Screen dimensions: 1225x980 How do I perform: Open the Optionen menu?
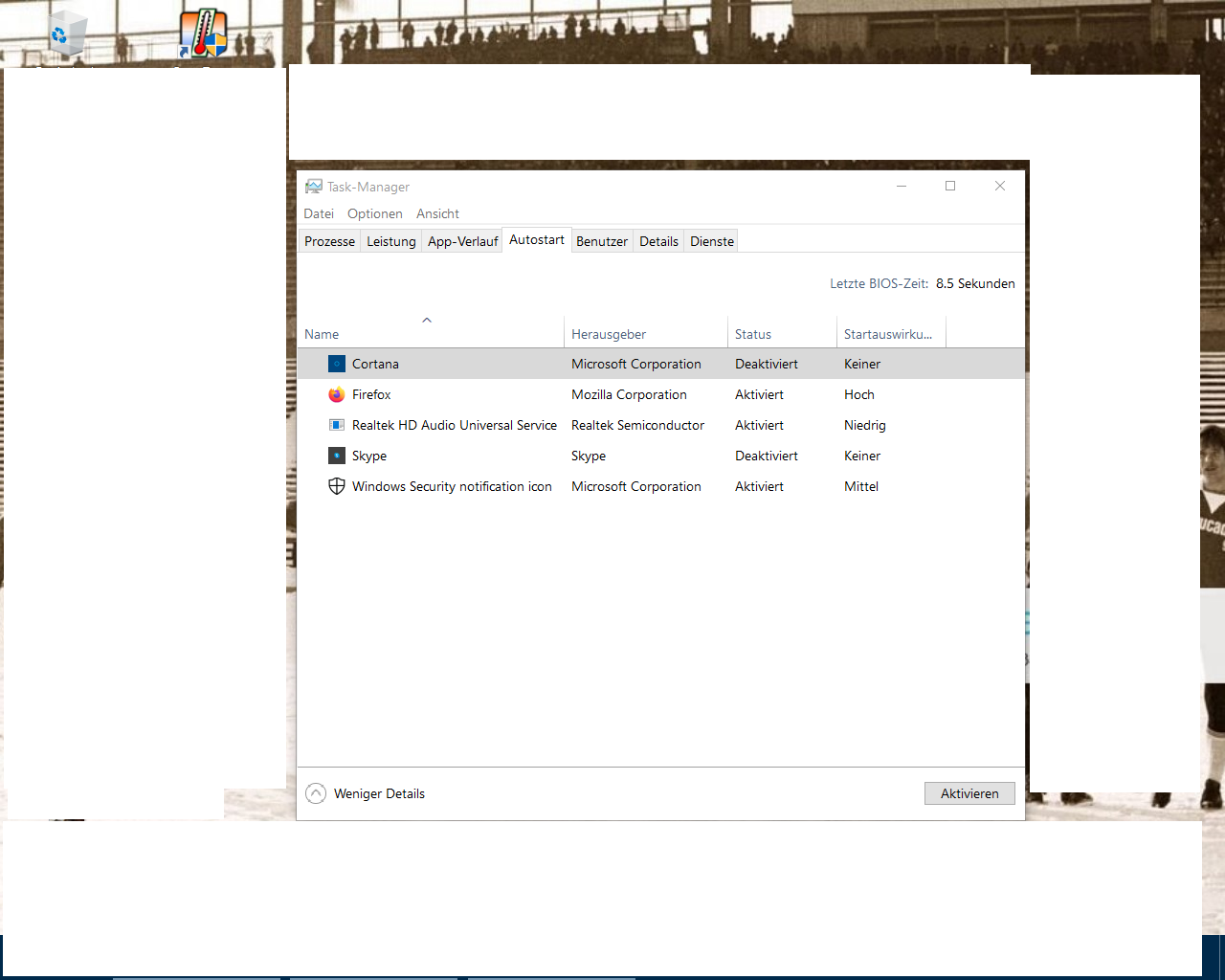point(375,213)
